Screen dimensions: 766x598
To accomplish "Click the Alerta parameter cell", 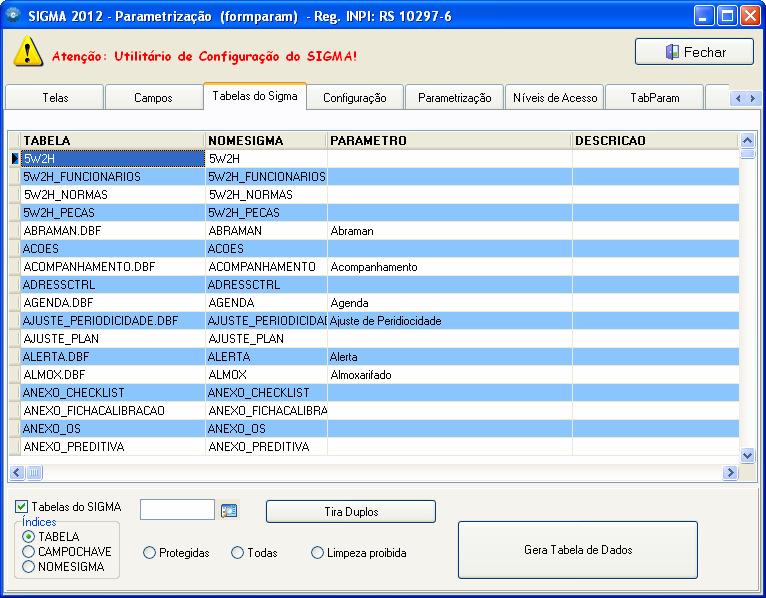I will [x=449, y=357].
